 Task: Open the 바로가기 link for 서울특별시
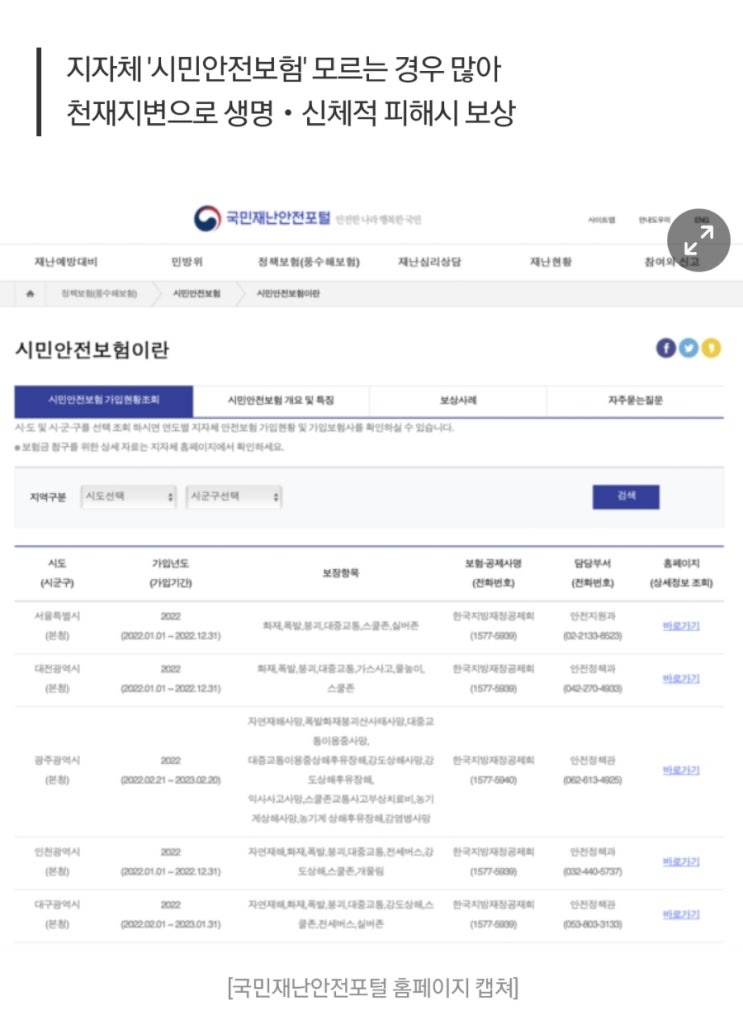coord(681,626)
